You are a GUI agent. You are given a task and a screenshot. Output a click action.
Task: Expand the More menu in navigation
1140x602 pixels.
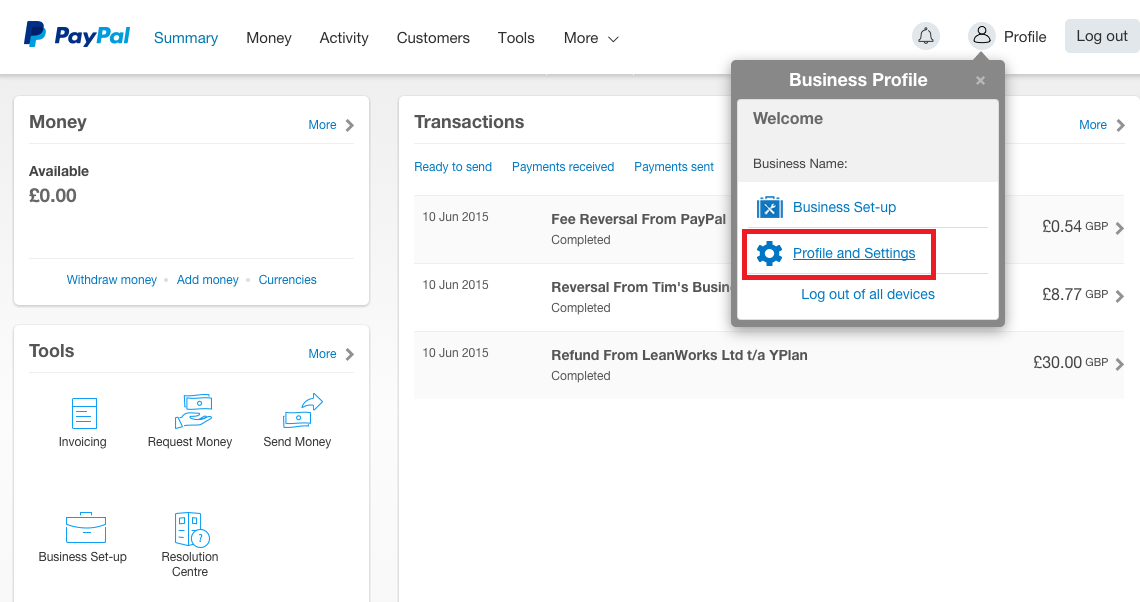point(591,38)
